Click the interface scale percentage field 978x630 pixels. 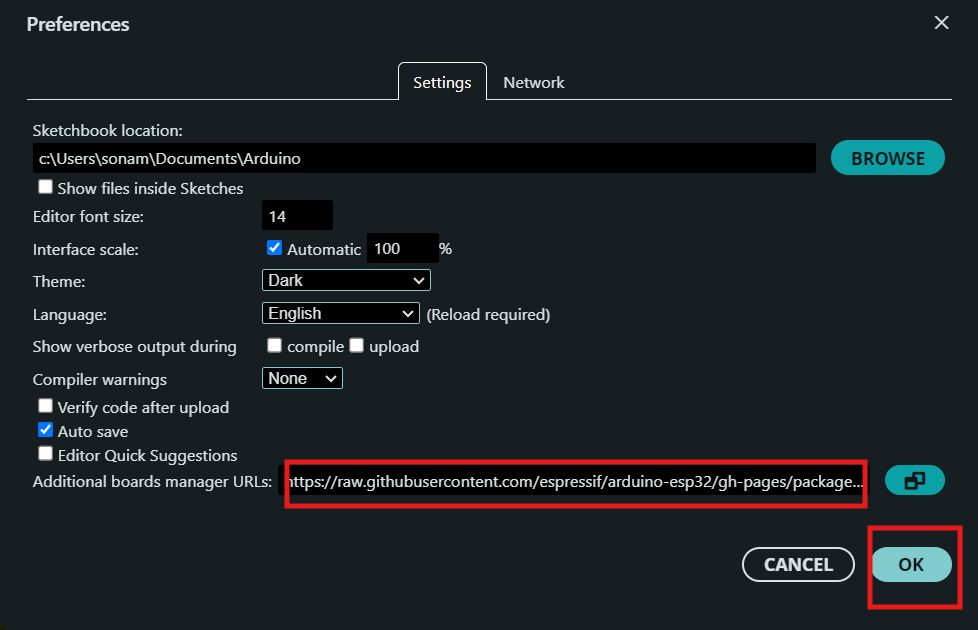pyautogui.click(x=402, y=248)
